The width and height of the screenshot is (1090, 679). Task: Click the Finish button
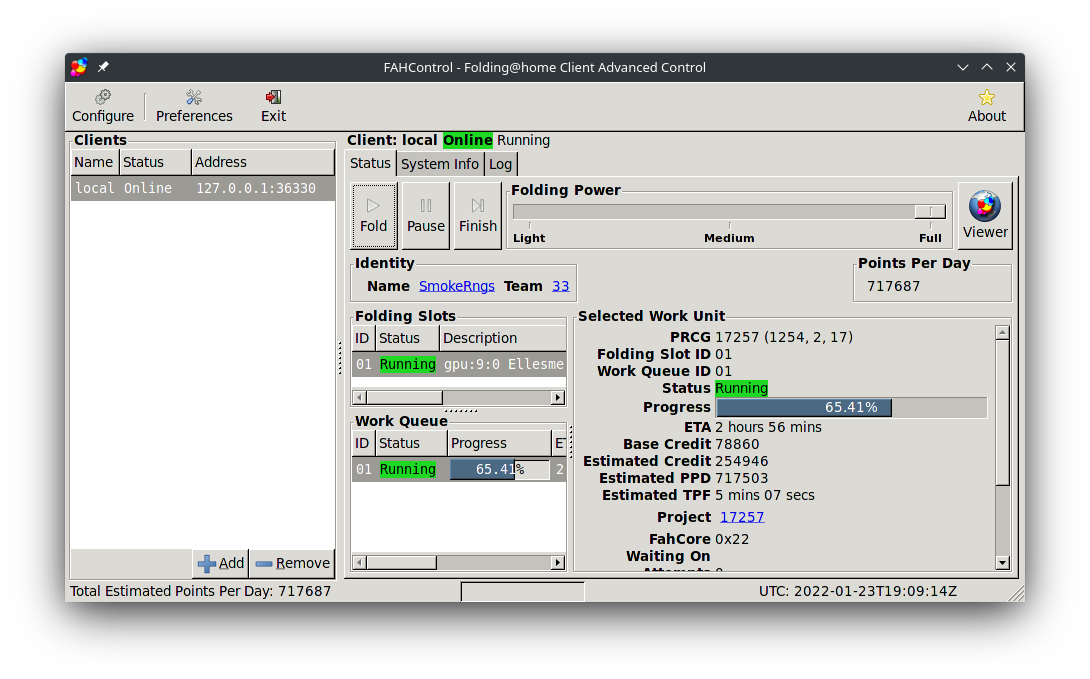point(477,215)
